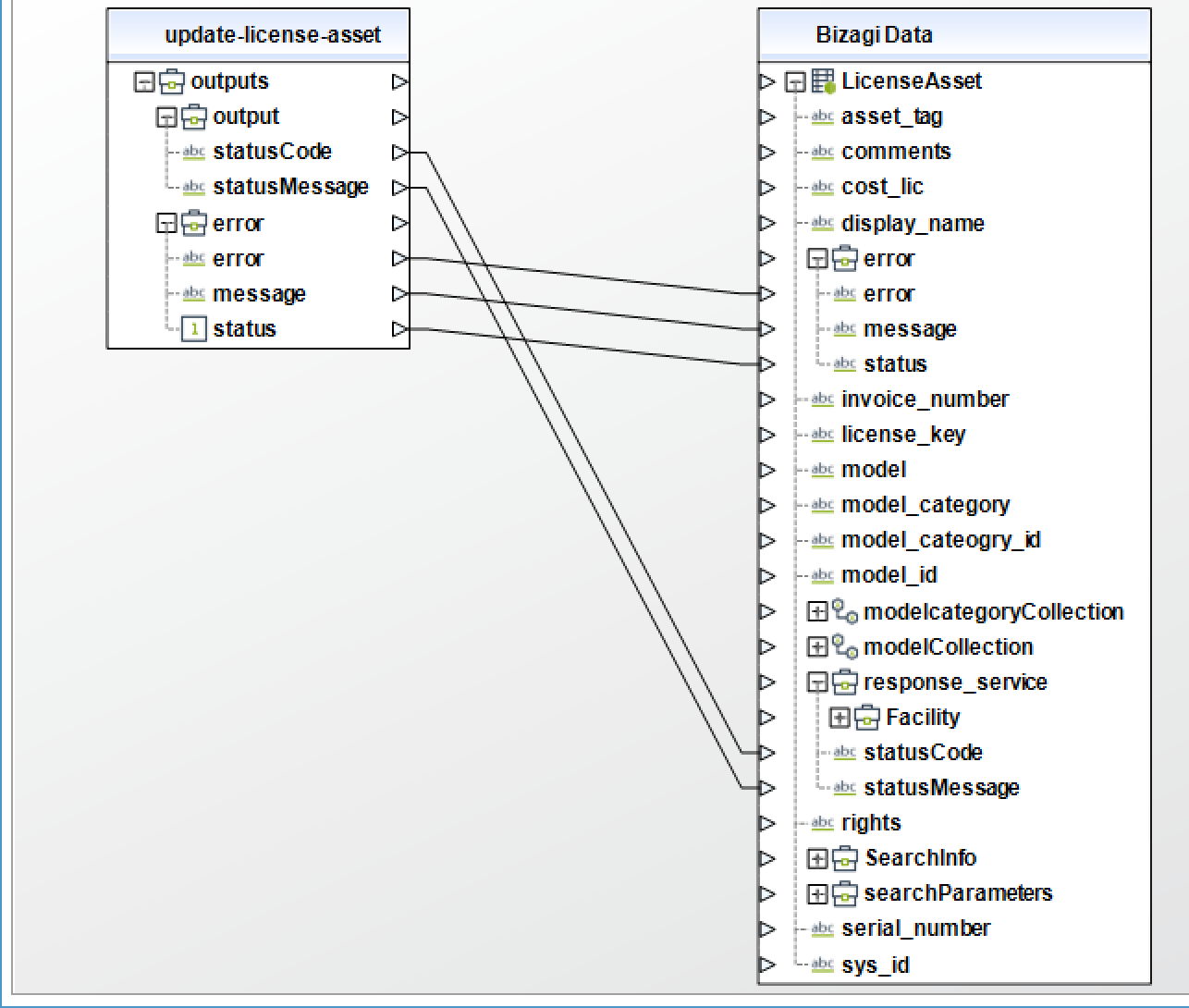Select the model_id attribute
Image resolution: width=1189 pixels, height=1008 pixels.
click(889, 576)
